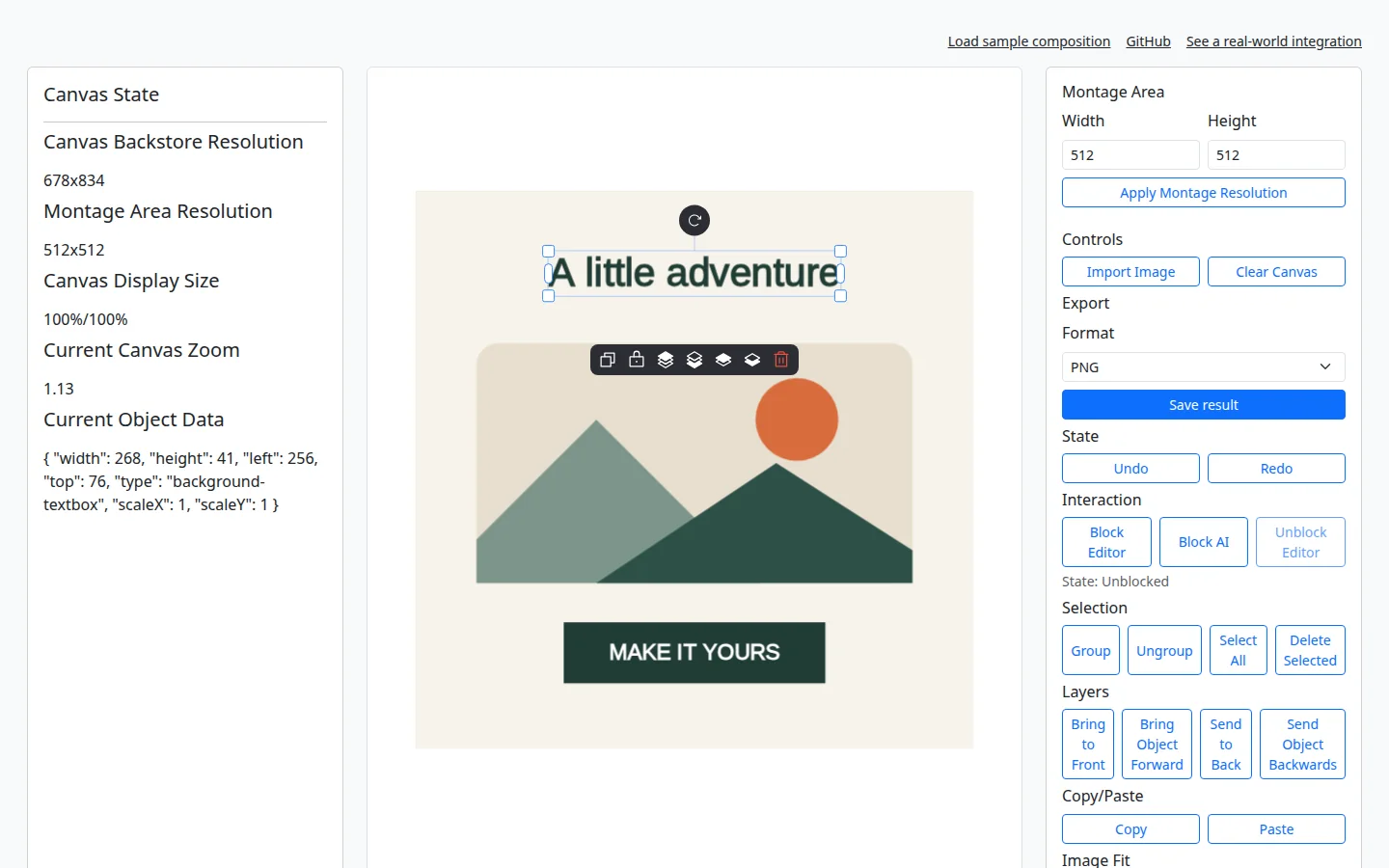Follow the See a real-world integration link
The width and height of the screenshot is (1389, 868).
click(x=1274, y=41)
